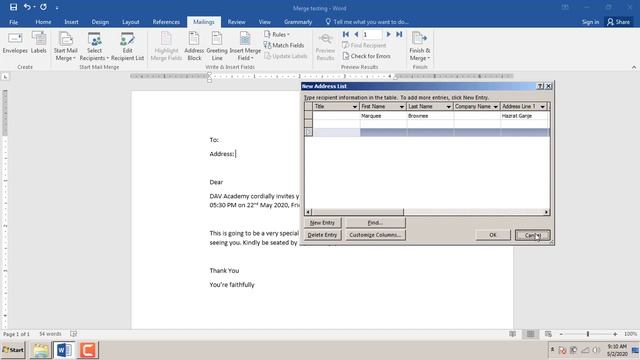640x360 pixels.
Task: Open the File menu tab
Action: [x=13, y=22]
